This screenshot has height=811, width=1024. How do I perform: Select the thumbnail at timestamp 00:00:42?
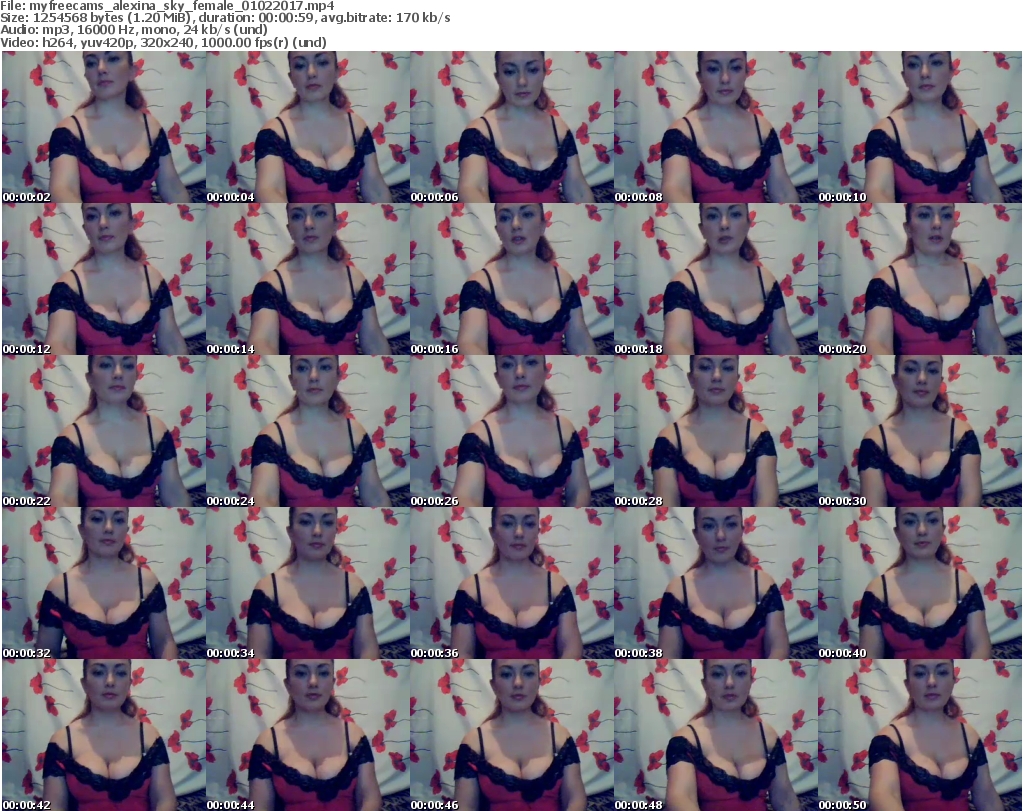[x=104, y=735]
